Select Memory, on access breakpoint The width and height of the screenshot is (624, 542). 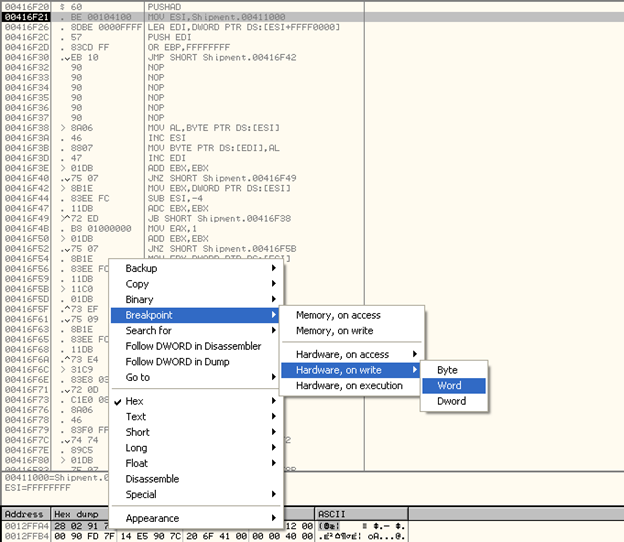click(338, 315)
